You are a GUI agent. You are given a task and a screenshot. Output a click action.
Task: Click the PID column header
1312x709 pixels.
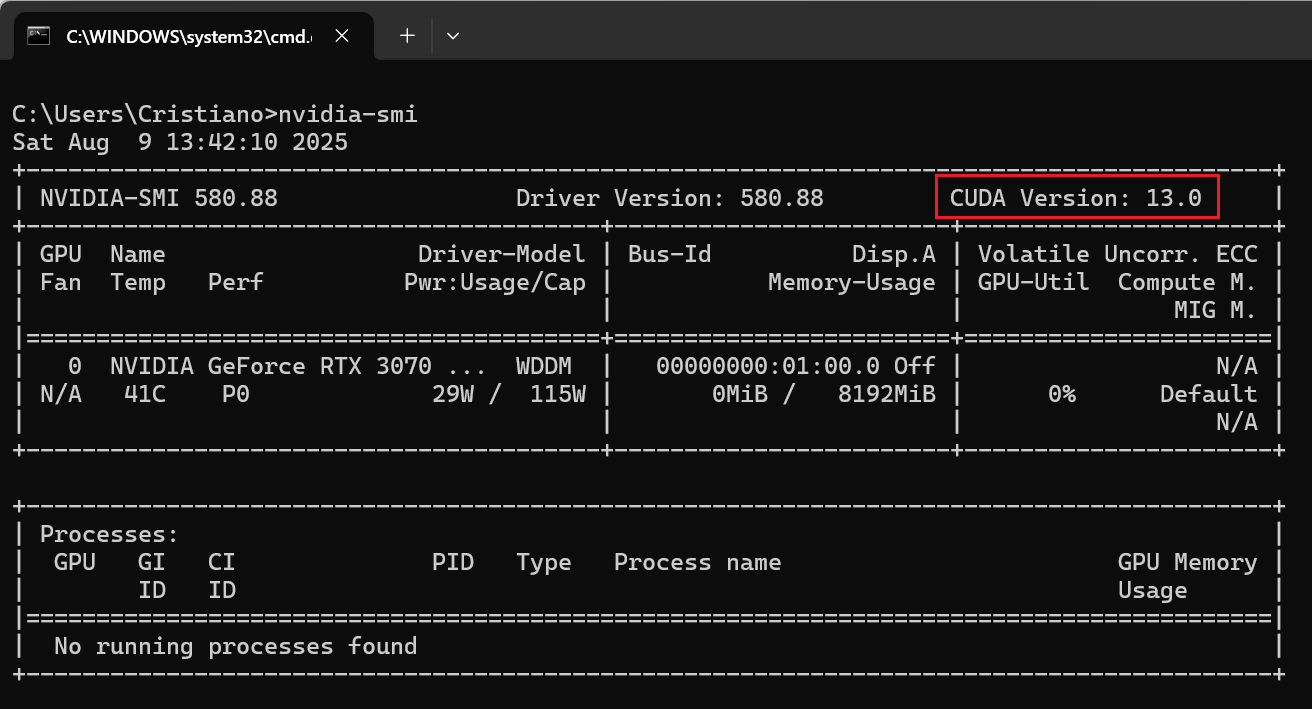[453, 562]
